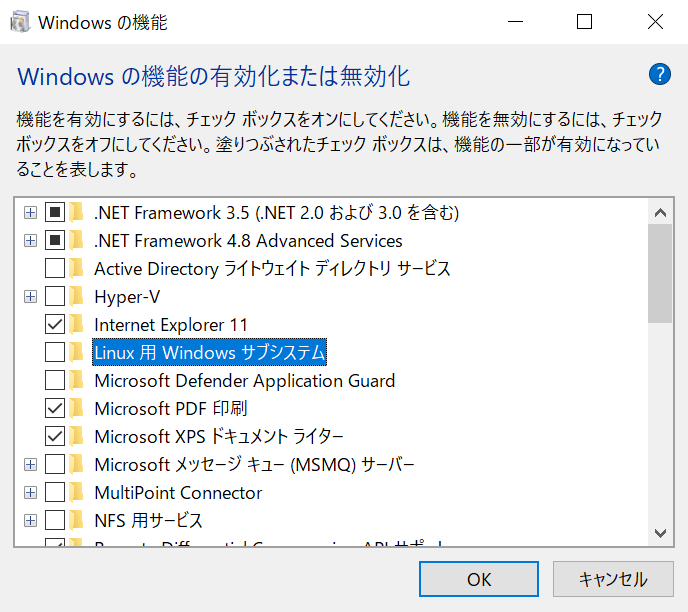The image size is (688, 612).
Task: Select the NFS 用サービス label
Action: pos(148,521)
